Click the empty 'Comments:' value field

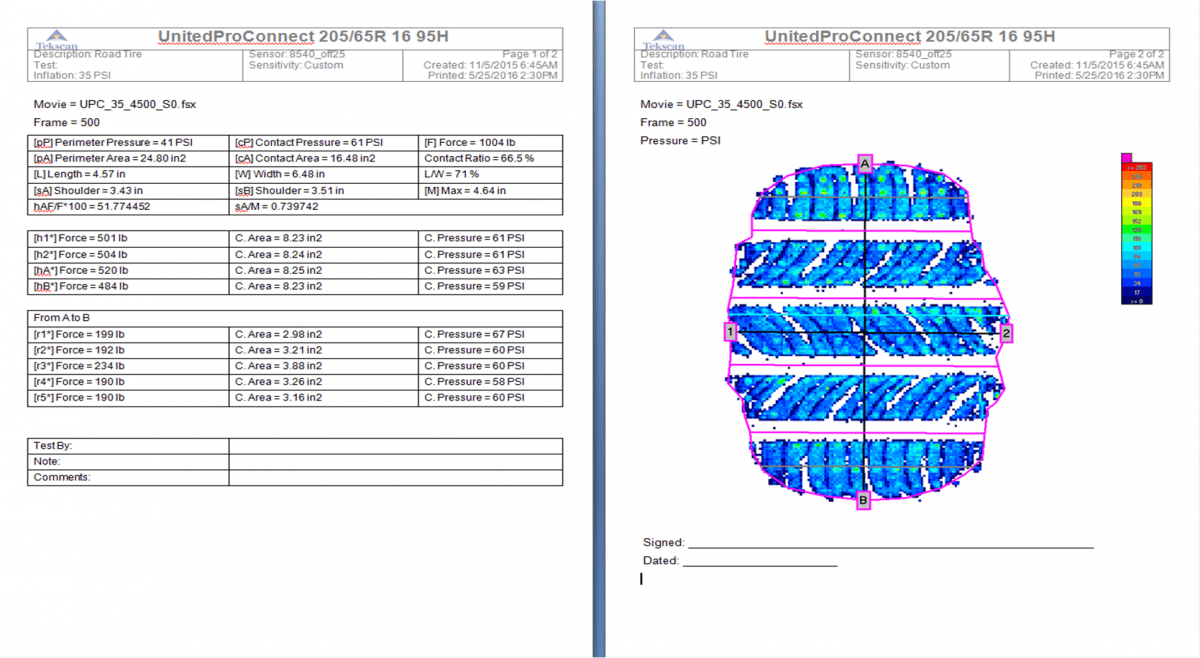pyautogui.click(x=396, y=478)
